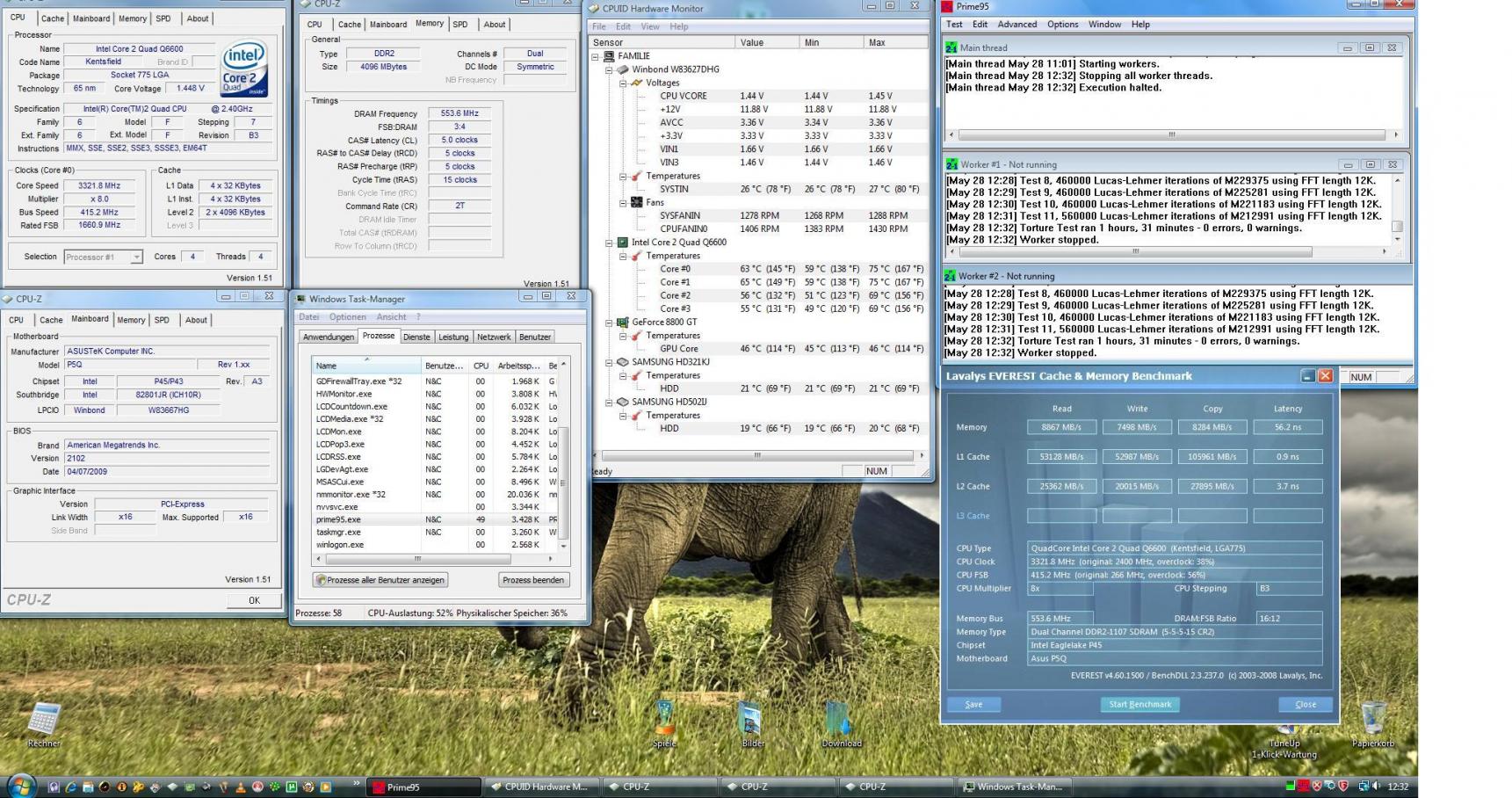
Task: Switch to the Leistung tab in Task-Manager
Action: 453,337
